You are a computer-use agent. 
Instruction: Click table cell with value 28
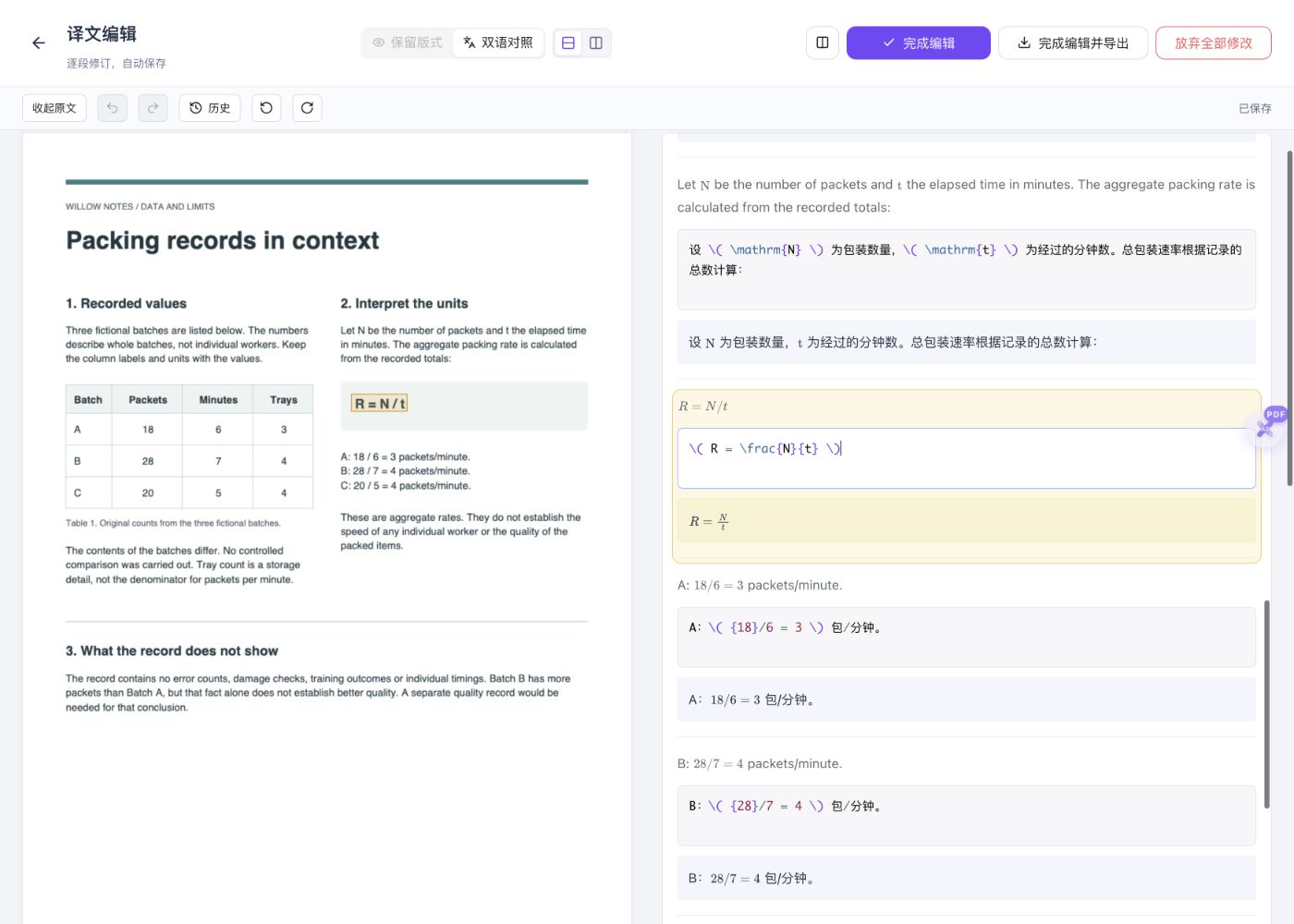[x=148, y=461]
